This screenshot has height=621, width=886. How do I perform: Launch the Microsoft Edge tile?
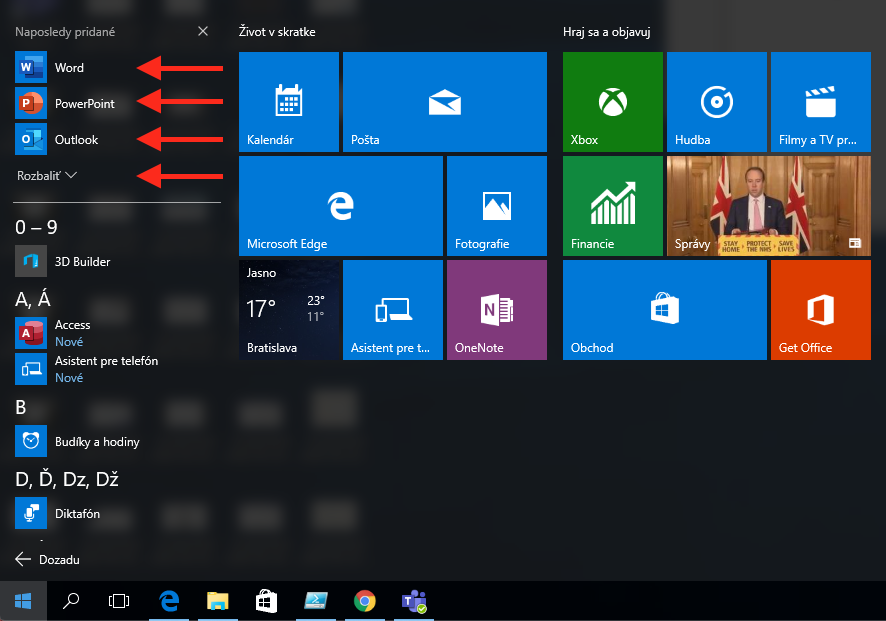point(340,206)
